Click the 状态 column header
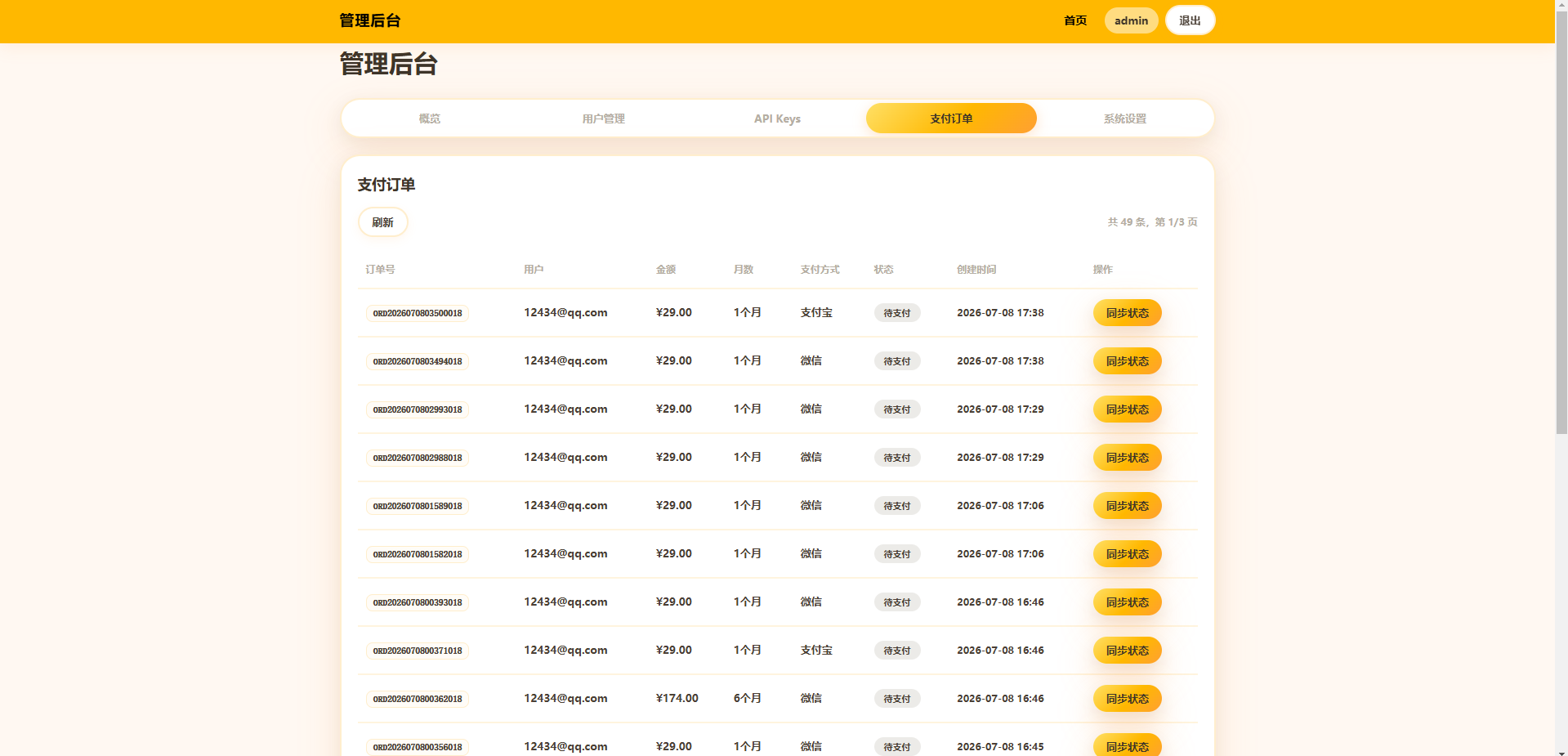1568x756 pixels. click(x=883, y=269)
